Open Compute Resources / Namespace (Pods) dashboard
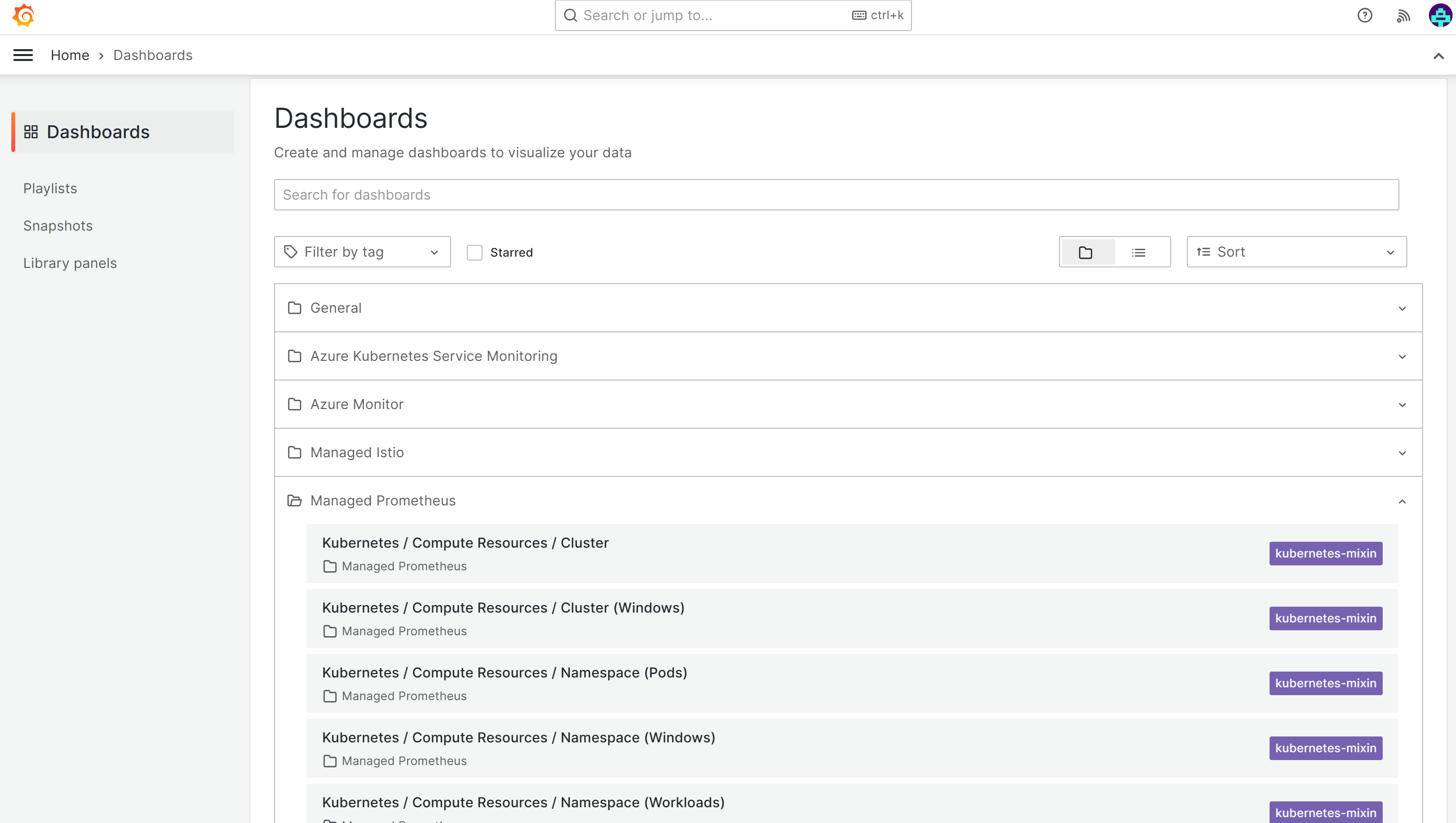The height and width of the screenshot is (823, 1456). (505, 673)
